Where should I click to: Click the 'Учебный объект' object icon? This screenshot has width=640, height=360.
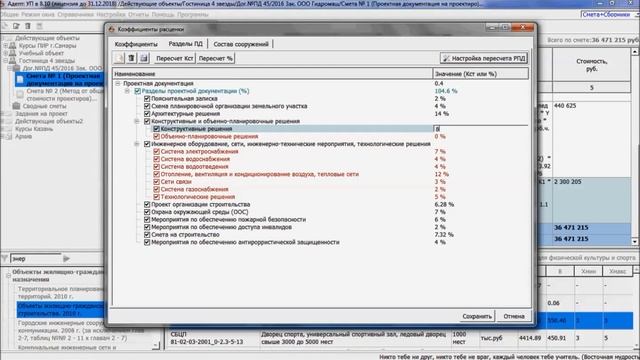[x=13, y=53]
